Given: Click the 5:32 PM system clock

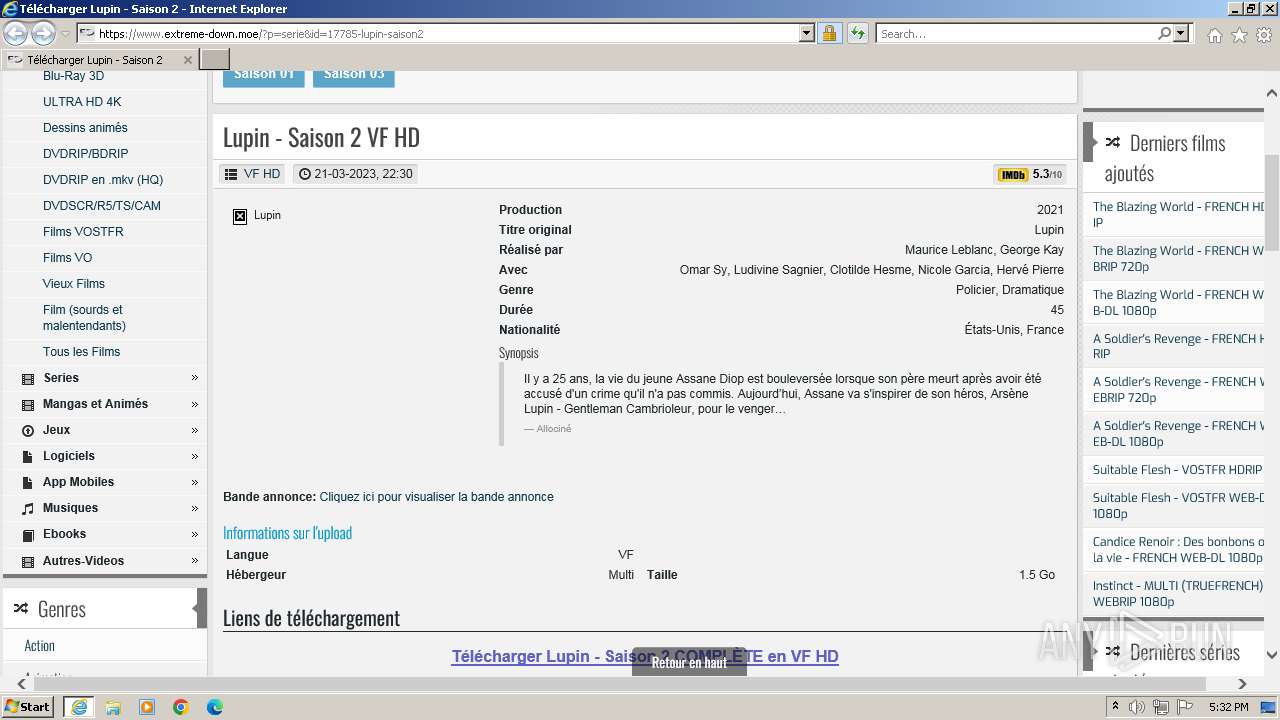Looking at the screenshot, I should 1228,707.
